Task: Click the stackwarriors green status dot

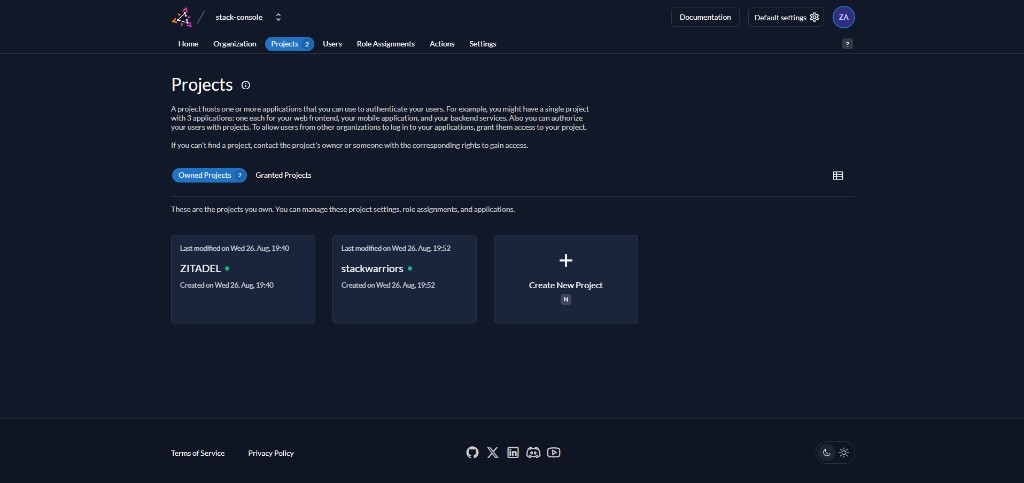Action: click(x=410, y=268)
